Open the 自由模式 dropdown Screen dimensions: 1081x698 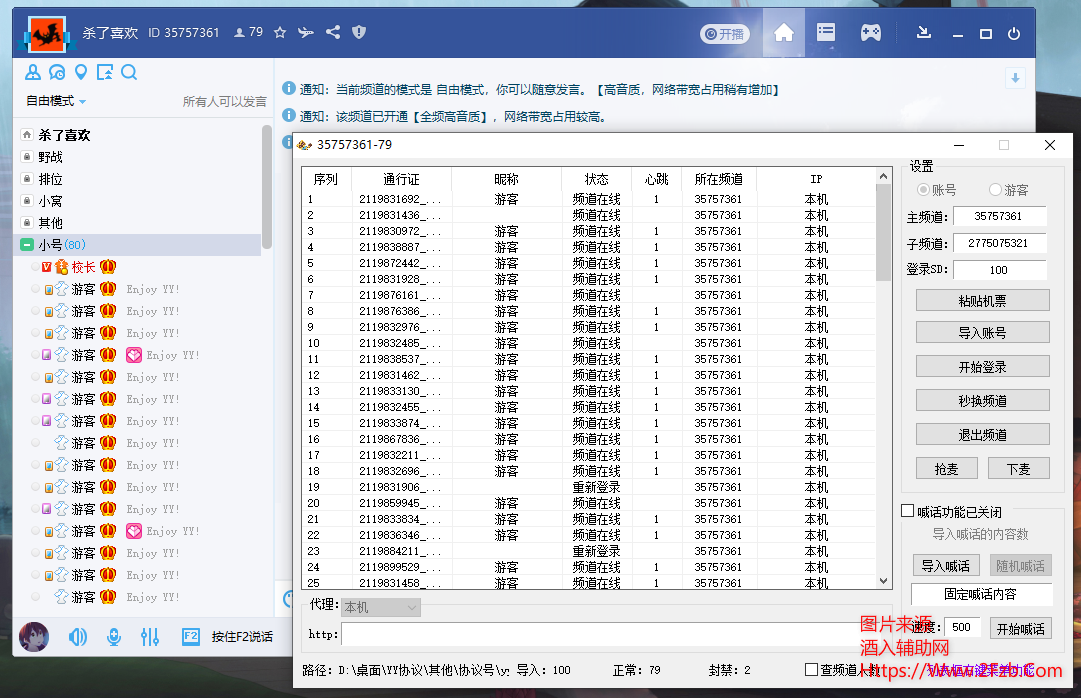coord(52,101)
